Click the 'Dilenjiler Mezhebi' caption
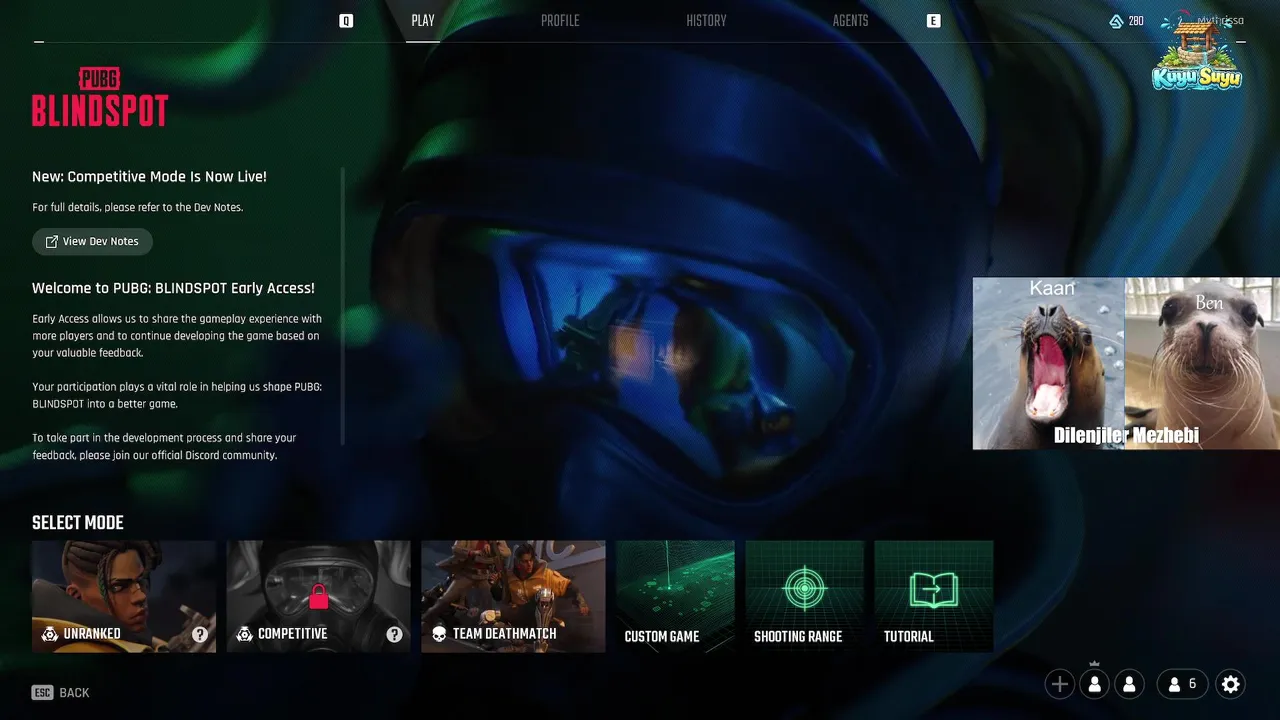1280x720 pixels. coord(1126,435)
